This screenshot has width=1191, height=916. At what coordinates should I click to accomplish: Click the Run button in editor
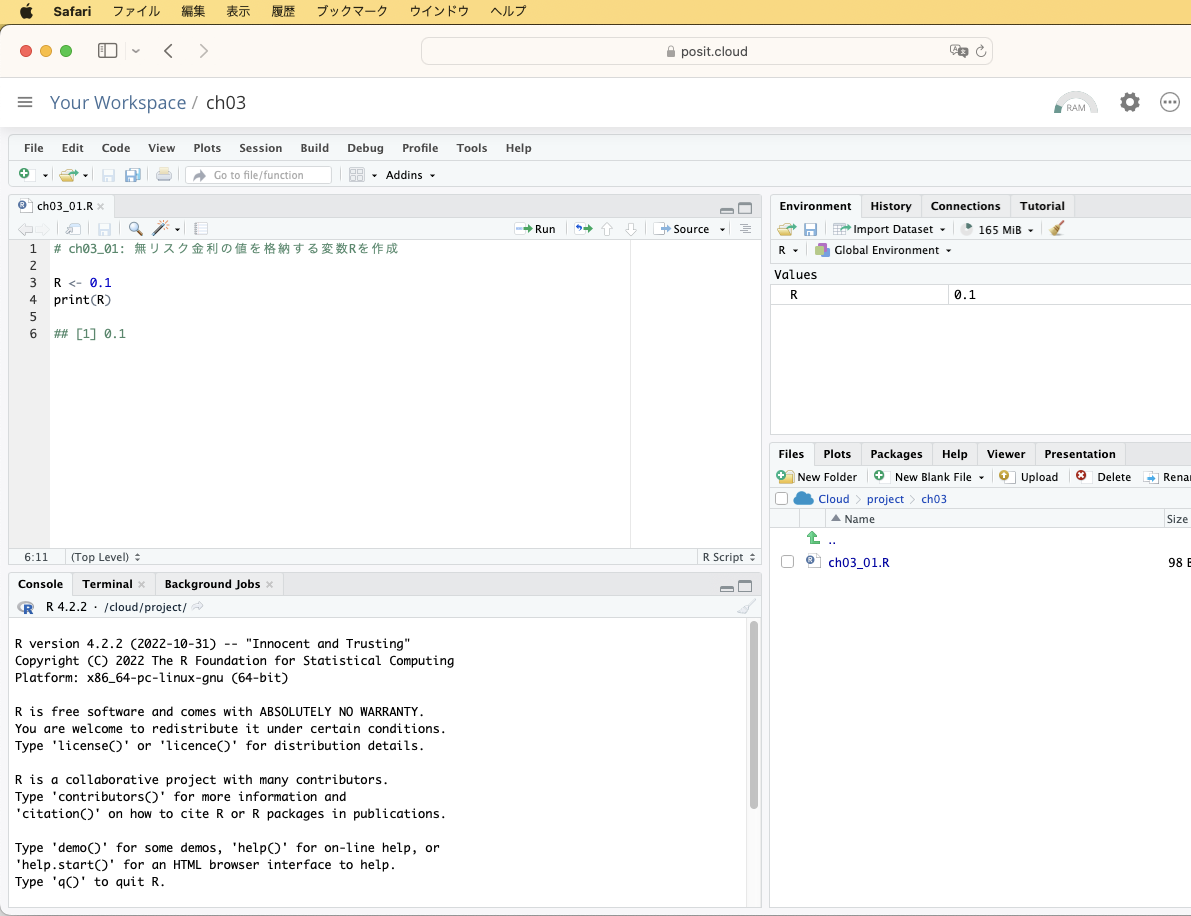(535, 229)
